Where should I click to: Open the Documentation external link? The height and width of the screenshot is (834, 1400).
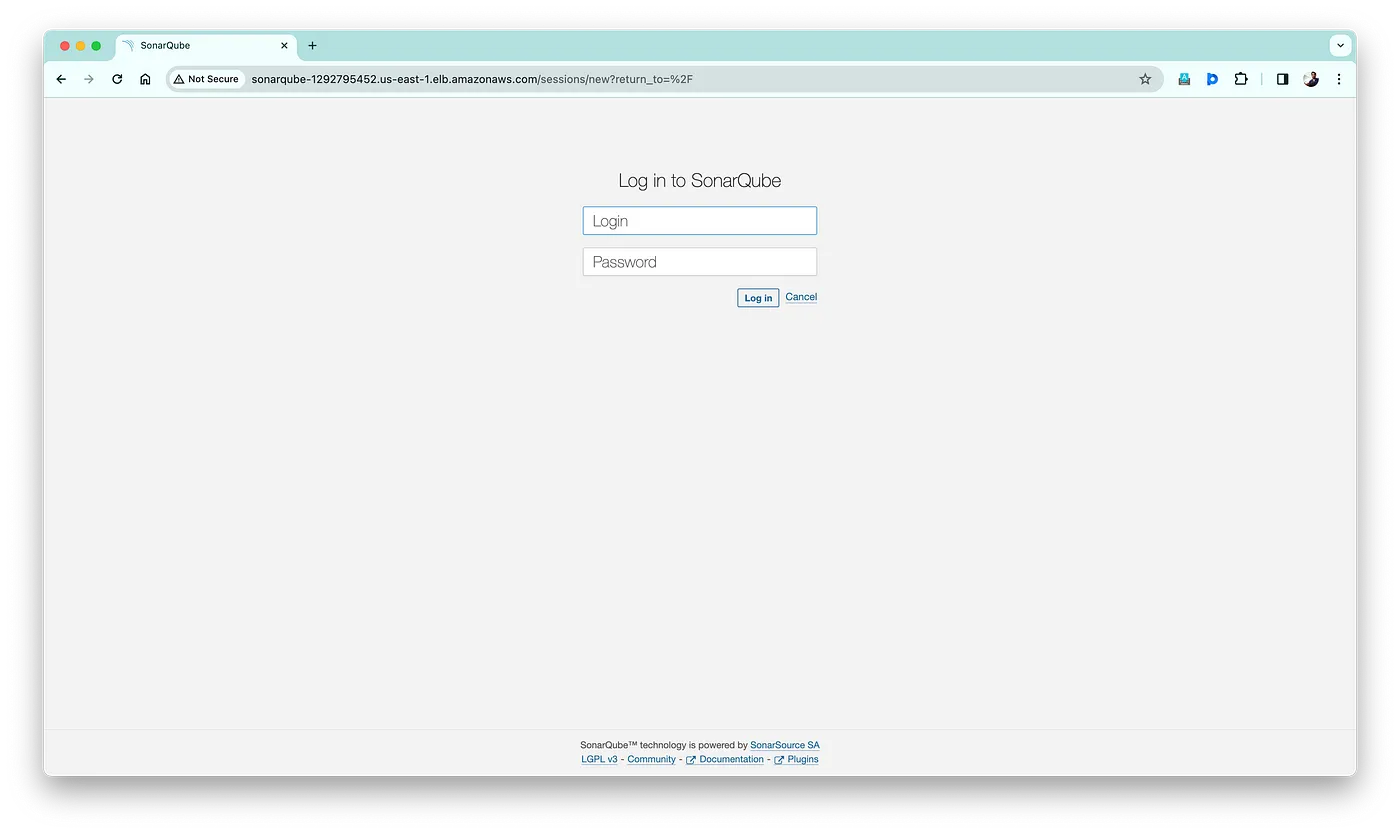tap(731, 759)
